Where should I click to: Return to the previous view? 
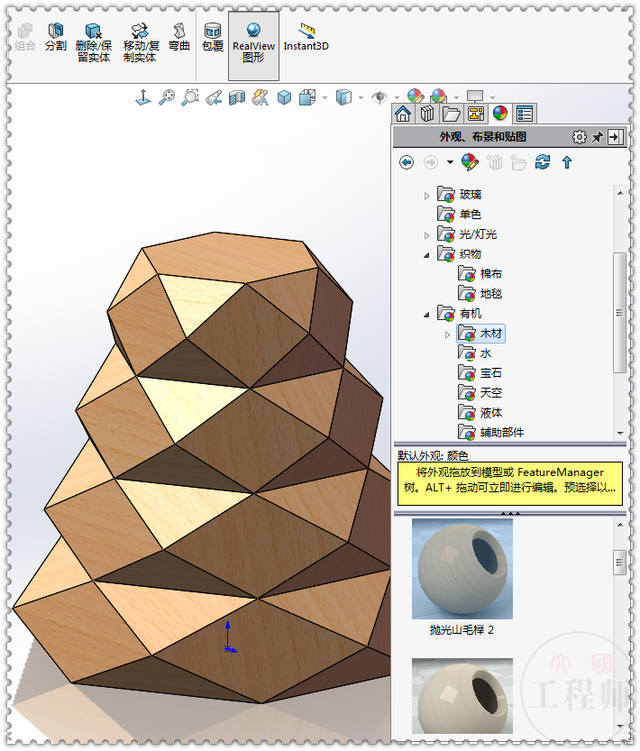click(214, 98)
